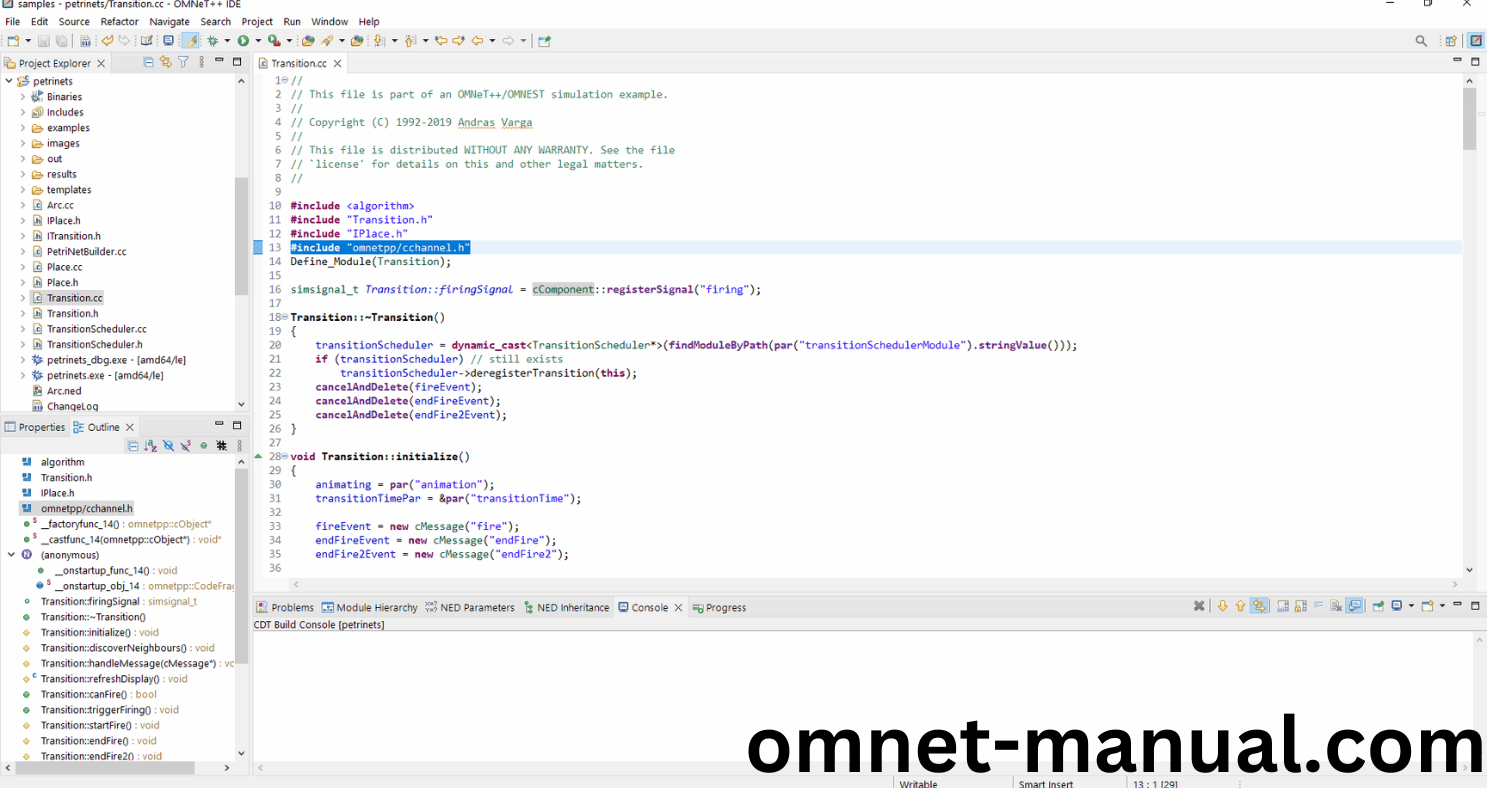Toggle Link with Editor in Project Explorer
This screenshot has width=1487, height=788.
click(x=166, y=62)
